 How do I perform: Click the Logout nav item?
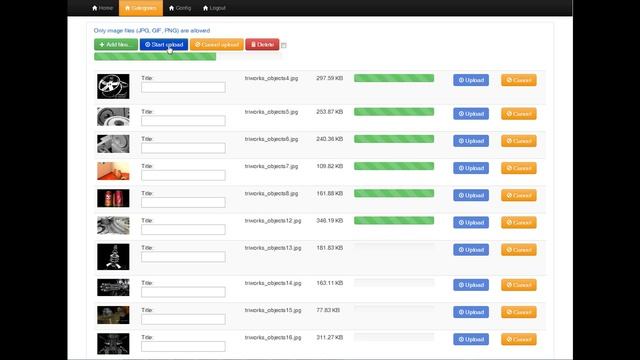[214, 8]
